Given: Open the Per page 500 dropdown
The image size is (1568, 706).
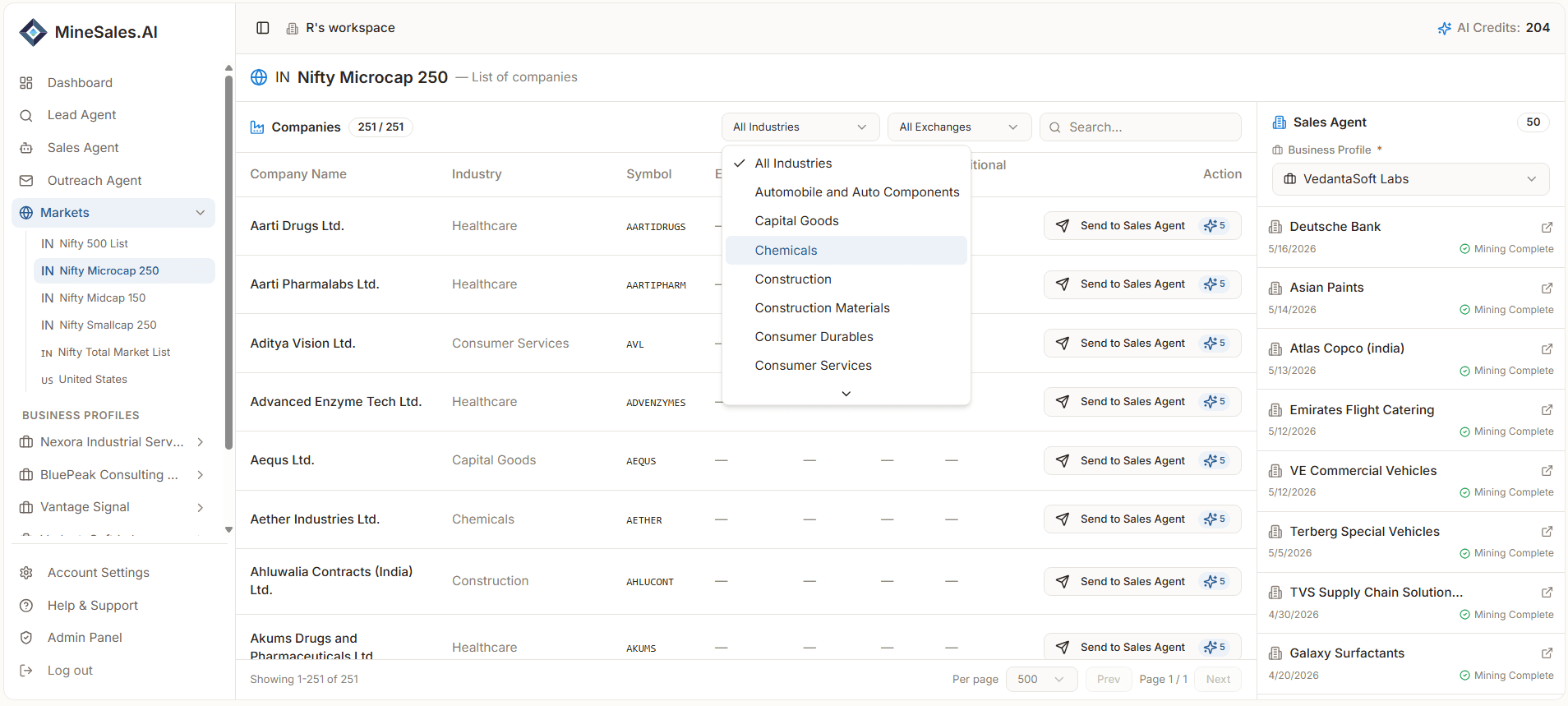Looking at the screenshot, I should tap(1041, 680).
